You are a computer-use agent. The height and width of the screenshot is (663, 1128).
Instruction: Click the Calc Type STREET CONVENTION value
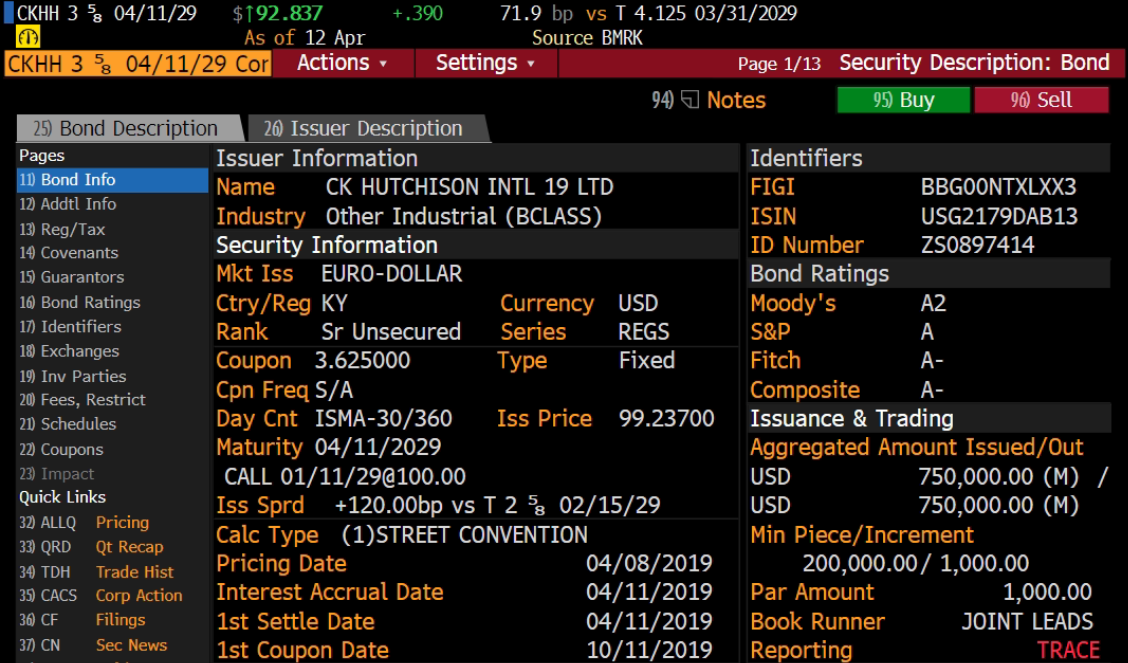[464, 535]
